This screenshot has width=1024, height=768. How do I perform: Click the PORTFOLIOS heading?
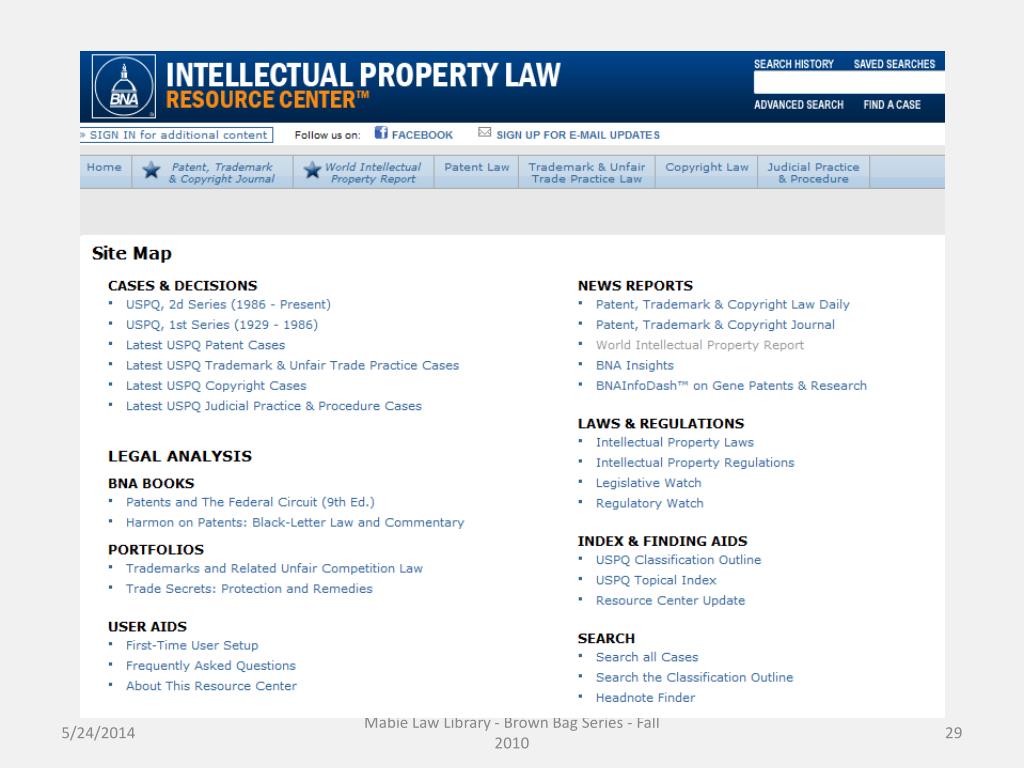pyautogui.click(x=155, y=549)
